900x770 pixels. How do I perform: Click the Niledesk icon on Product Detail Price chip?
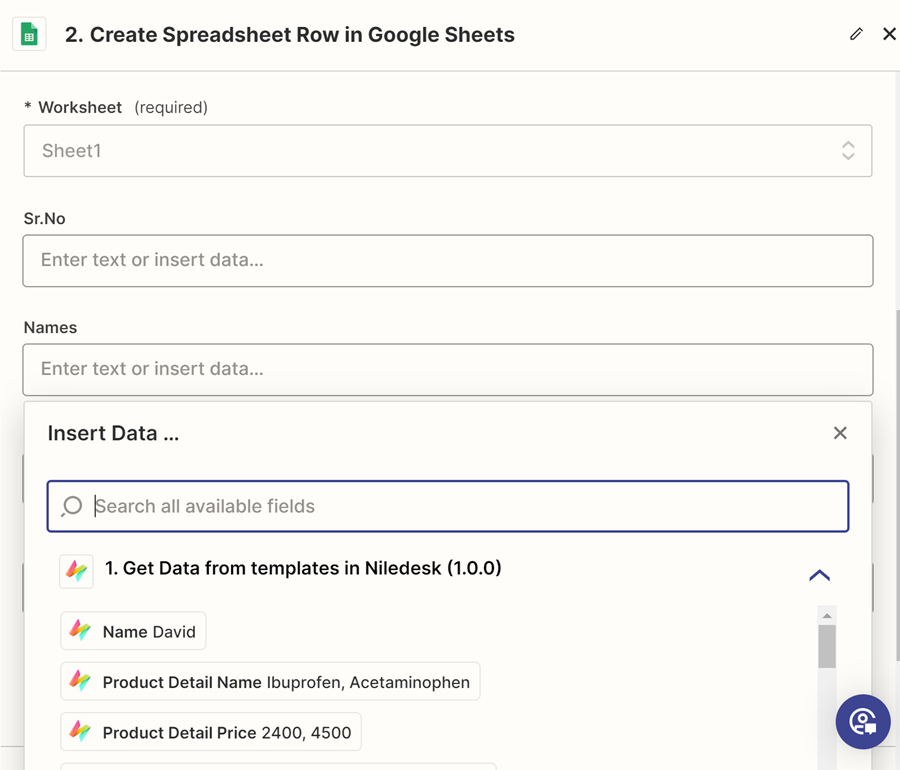click(79, 732)
